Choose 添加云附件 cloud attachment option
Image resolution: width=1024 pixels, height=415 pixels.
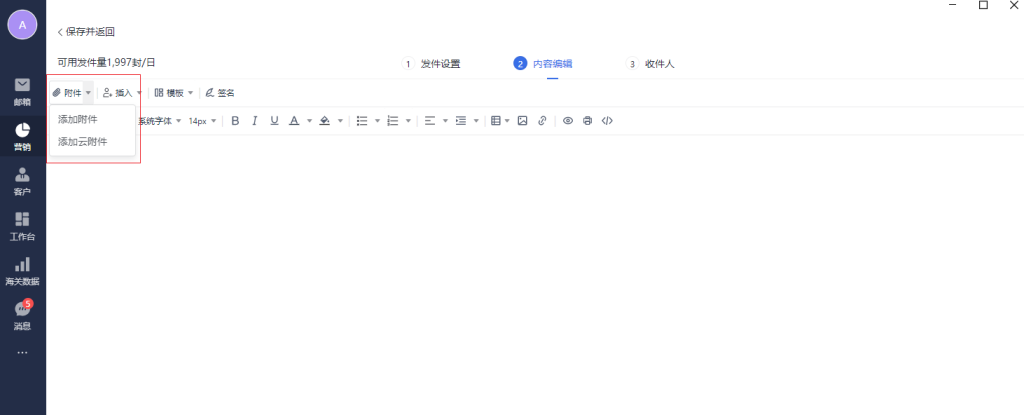click(82, 142)
